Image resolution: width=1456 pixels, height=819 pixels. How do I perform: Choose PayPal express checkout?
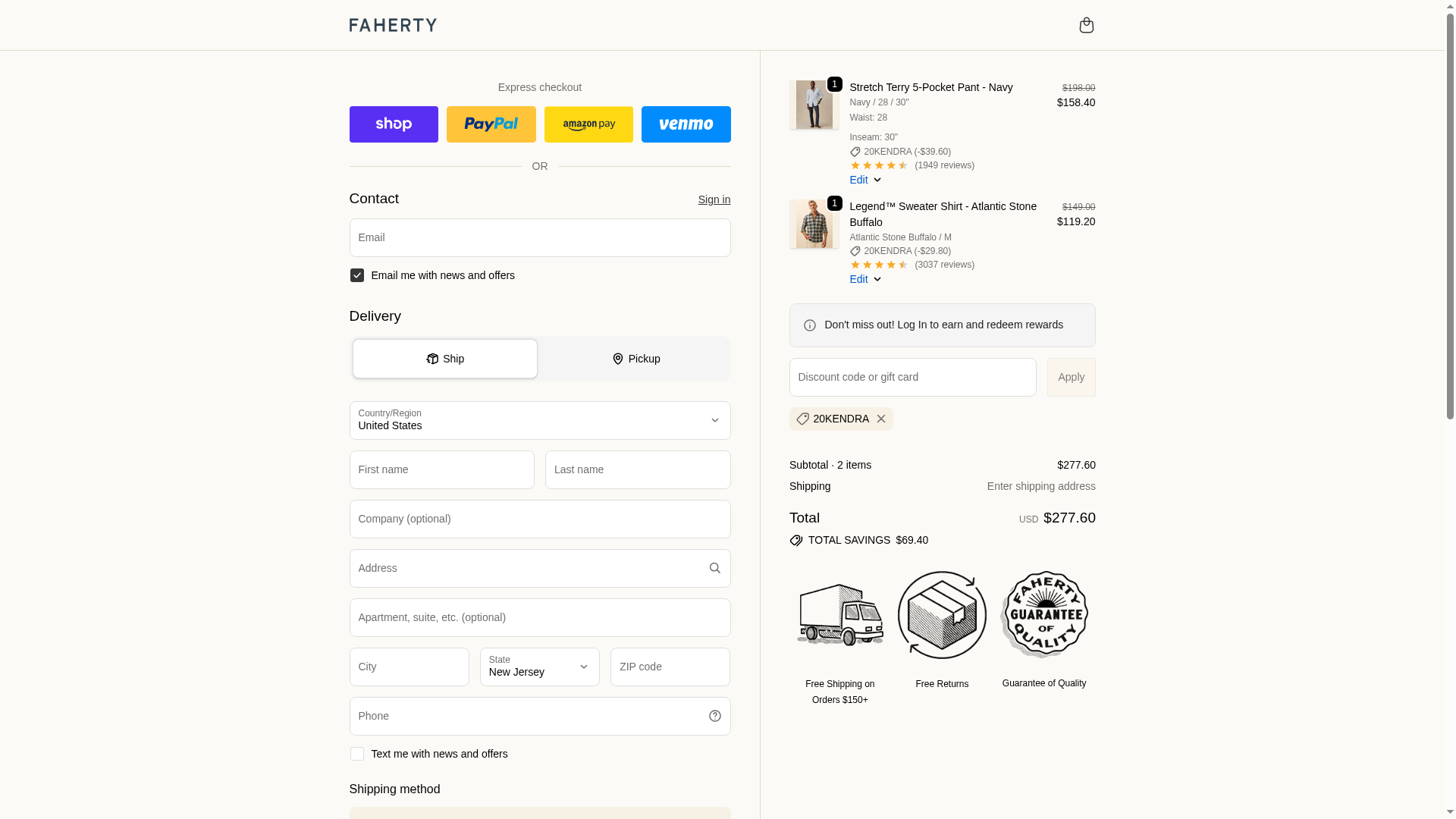[491, 124]
